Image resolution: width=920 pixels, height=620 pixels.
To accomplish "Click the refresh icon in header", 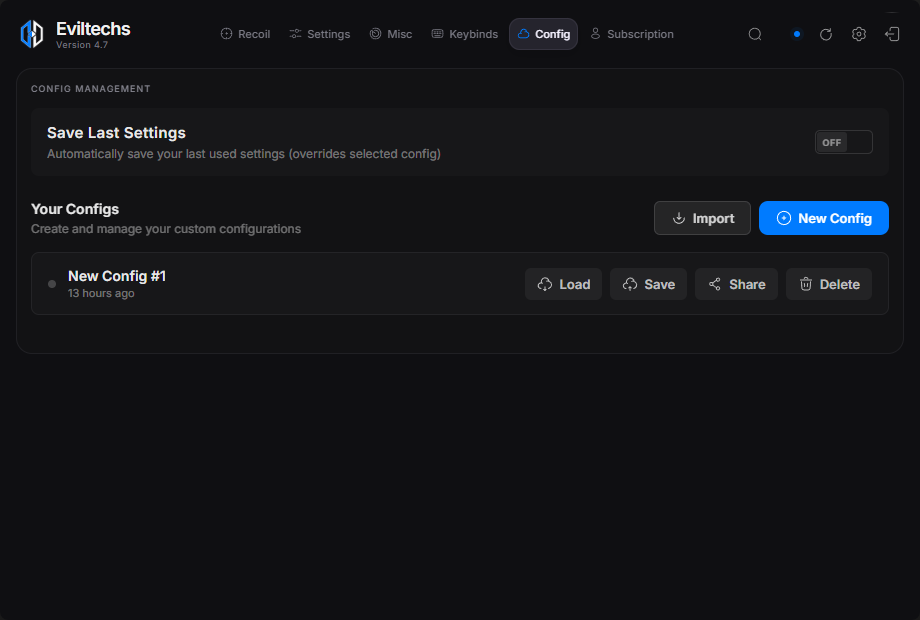I will [x=826, y=34].
